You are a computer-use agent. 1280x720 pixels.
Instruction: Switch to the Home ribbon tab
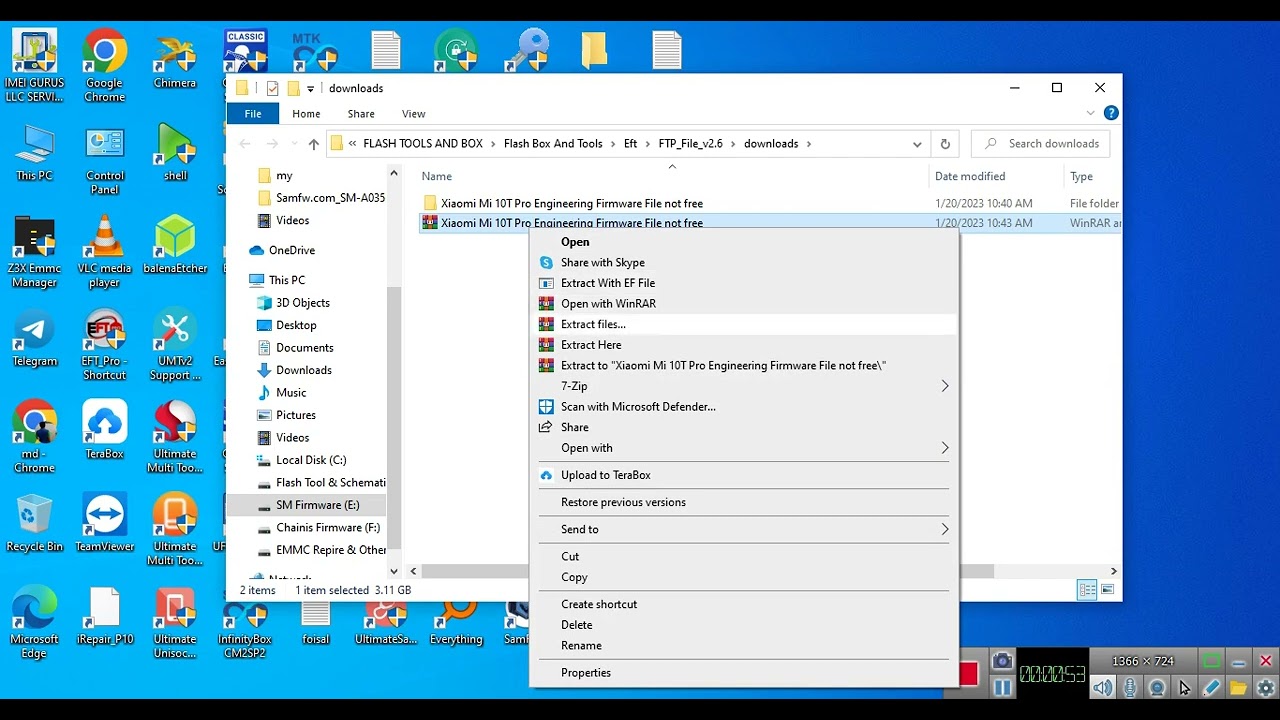click(306, 114)
